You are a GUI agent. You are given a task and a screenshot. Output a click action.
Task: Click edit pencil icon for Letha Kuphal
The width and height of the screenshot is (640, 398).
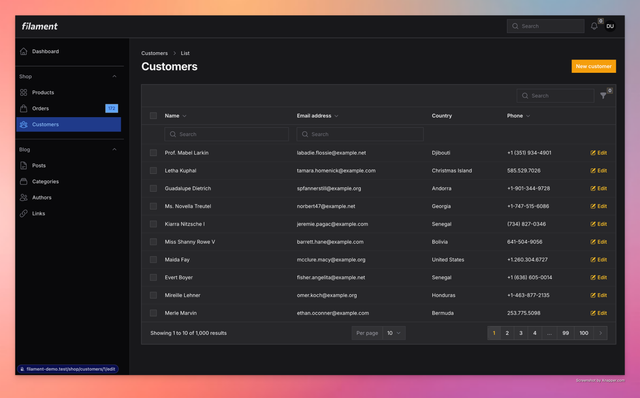point(593,171)
